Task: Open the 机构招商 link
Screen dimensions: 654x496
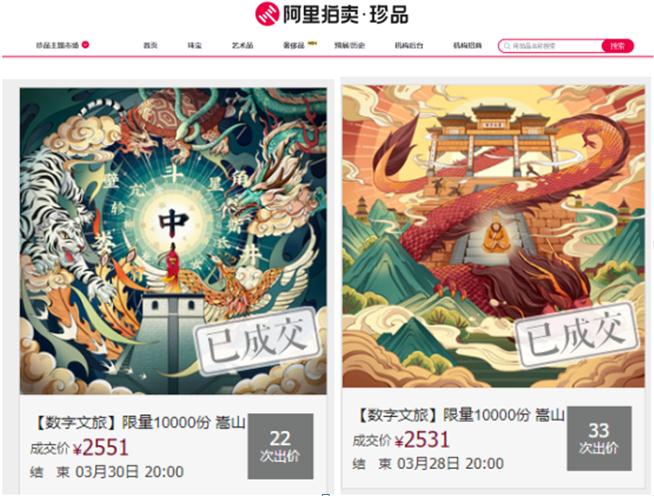Action: click(468, 45)
